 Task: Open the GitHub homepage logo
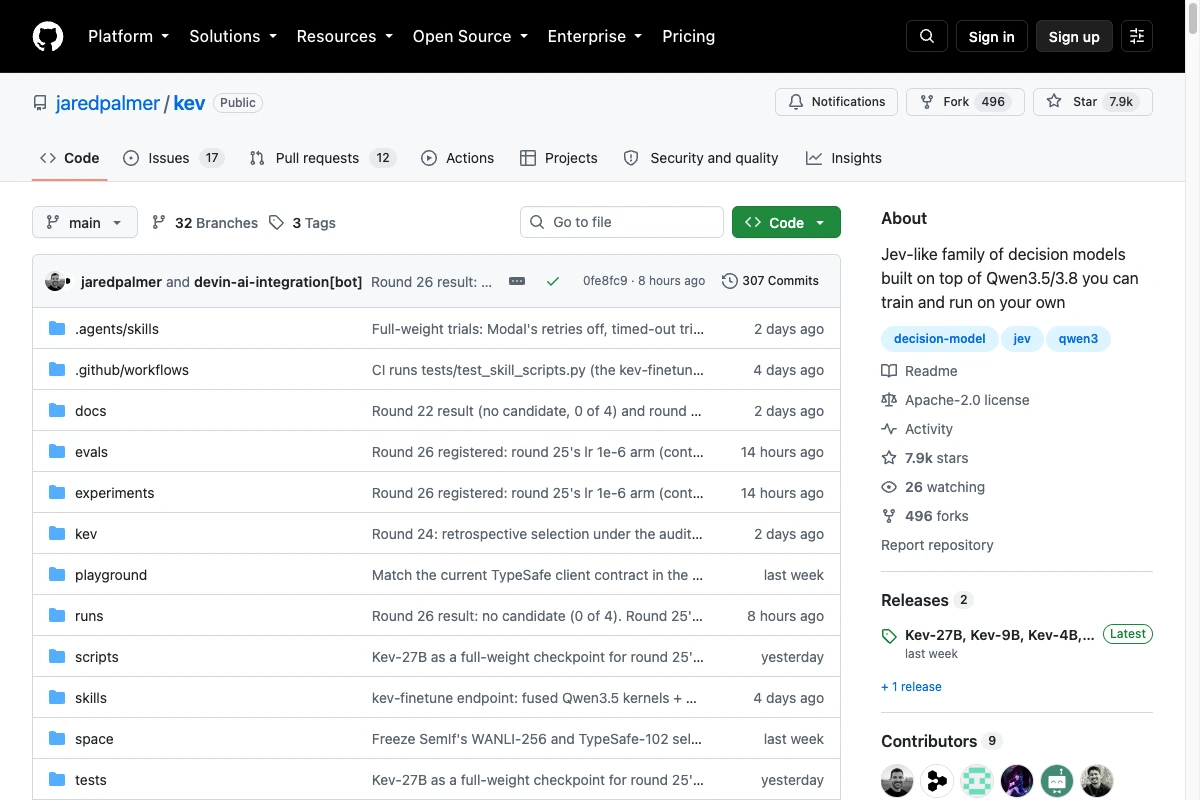48,36
